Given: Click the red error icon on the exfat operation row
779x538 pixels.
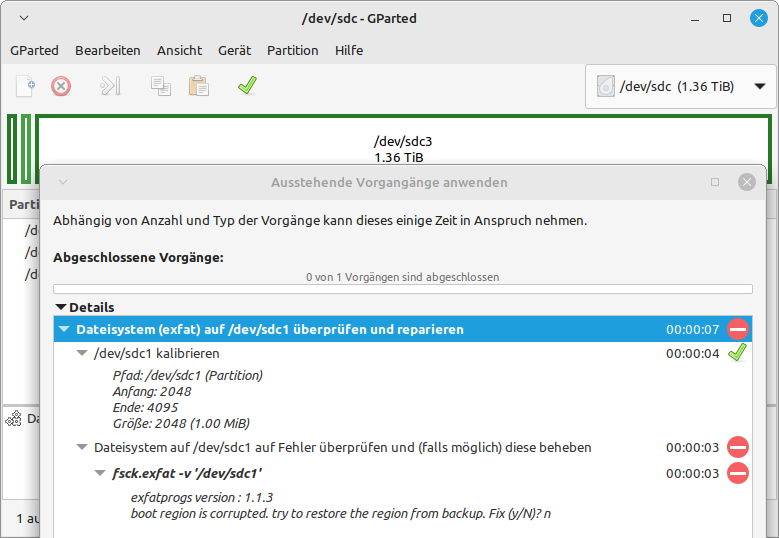Looking at the screenshot, I should (x=738, y=329).
